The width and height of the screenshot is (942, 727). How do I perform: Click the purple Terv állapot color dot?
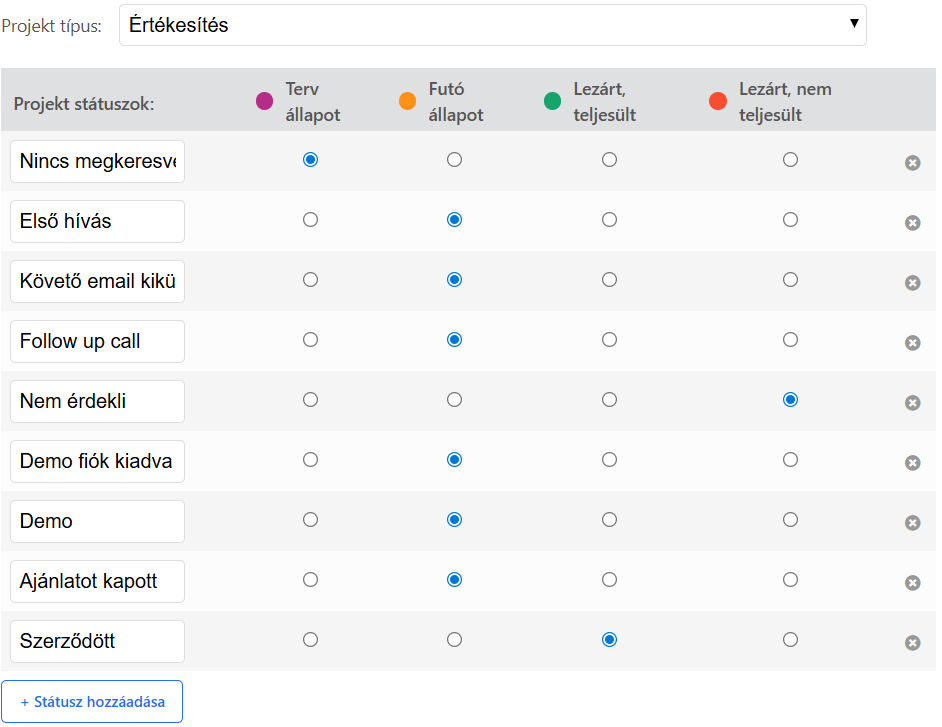tap(265, 101)
